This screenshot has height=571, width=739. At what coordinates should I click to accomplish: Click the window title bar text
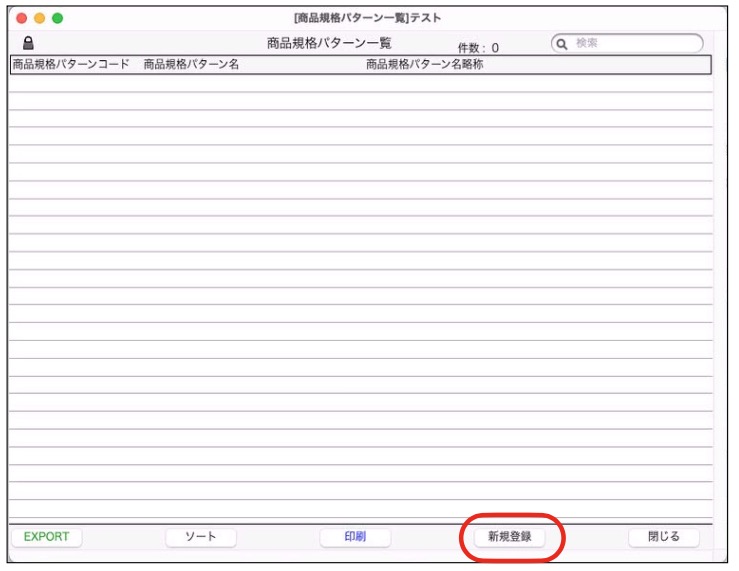point(367,18)
